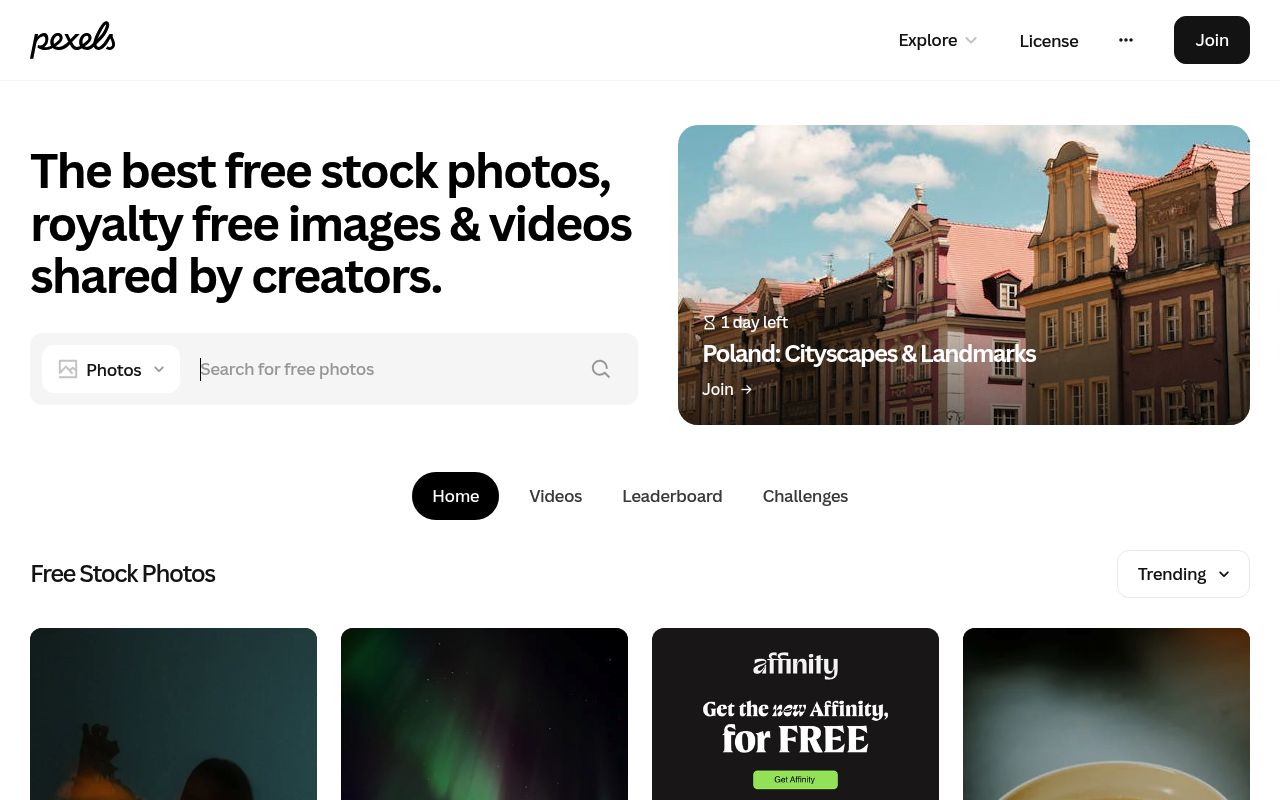The width and height of the screenshot is (1280, 800).
Task: Click the arrow next to Join on banner
Action: point(746,389)
